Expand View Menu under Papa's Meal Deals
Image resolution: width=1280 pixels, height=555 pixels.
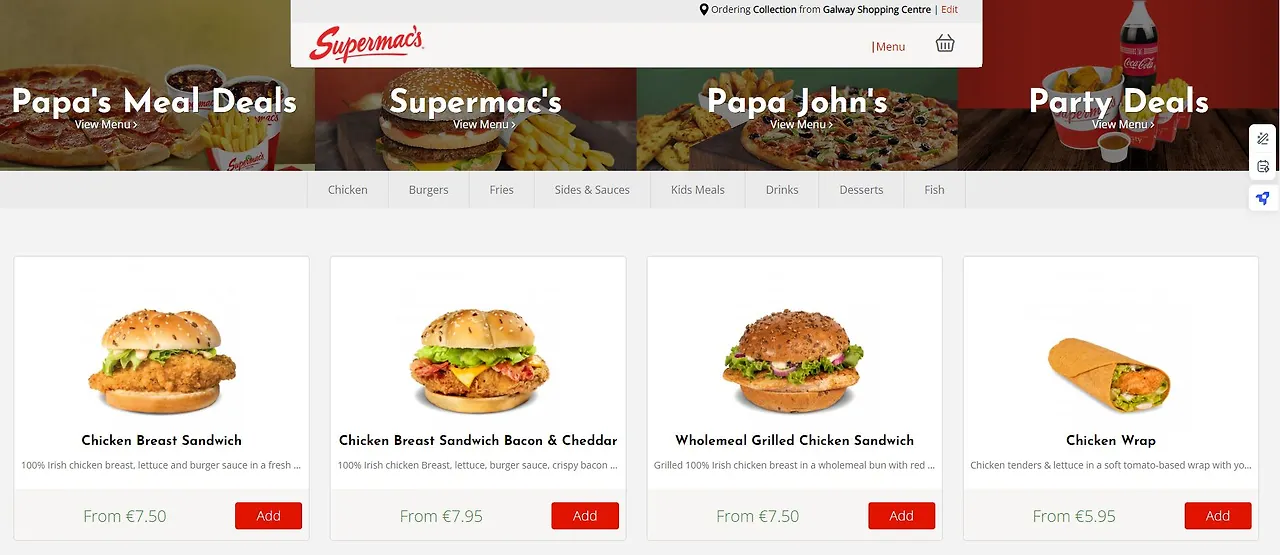click(x=106, y=125)
